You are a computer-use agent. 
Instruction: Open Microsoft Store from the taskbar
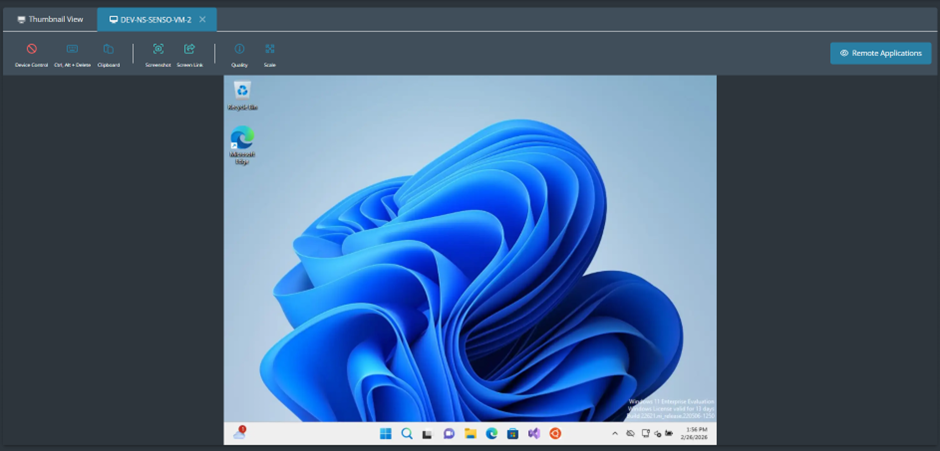tap(513, 434)
